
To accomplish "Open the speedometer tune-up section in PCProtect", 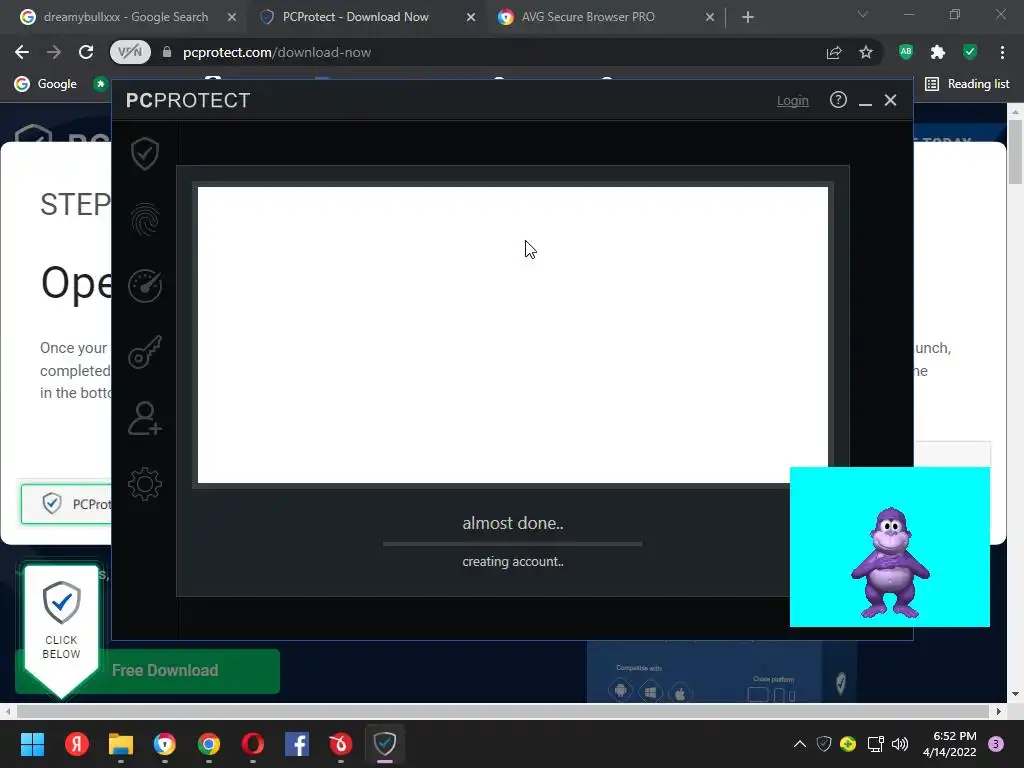I will point(144,286).
